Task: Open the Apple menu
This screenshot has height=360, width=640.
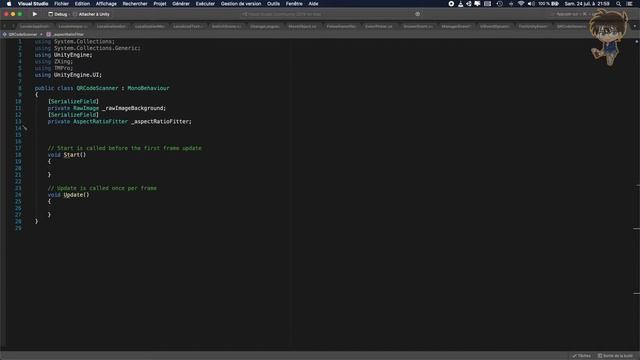Action: click(x=9, y=4)
